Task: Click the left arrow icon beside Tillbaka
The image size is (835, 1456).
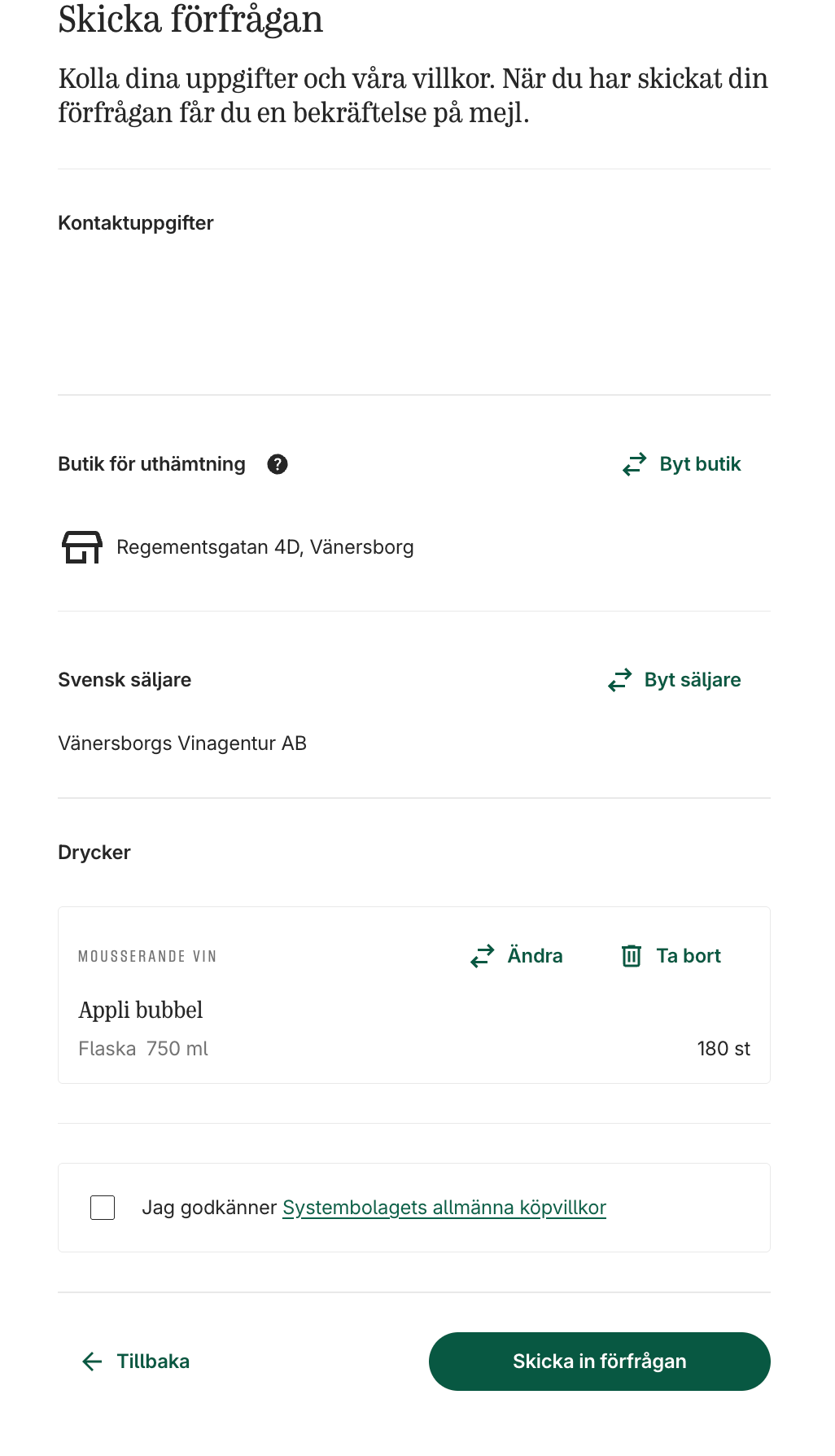Action: tap(92, 1362)
